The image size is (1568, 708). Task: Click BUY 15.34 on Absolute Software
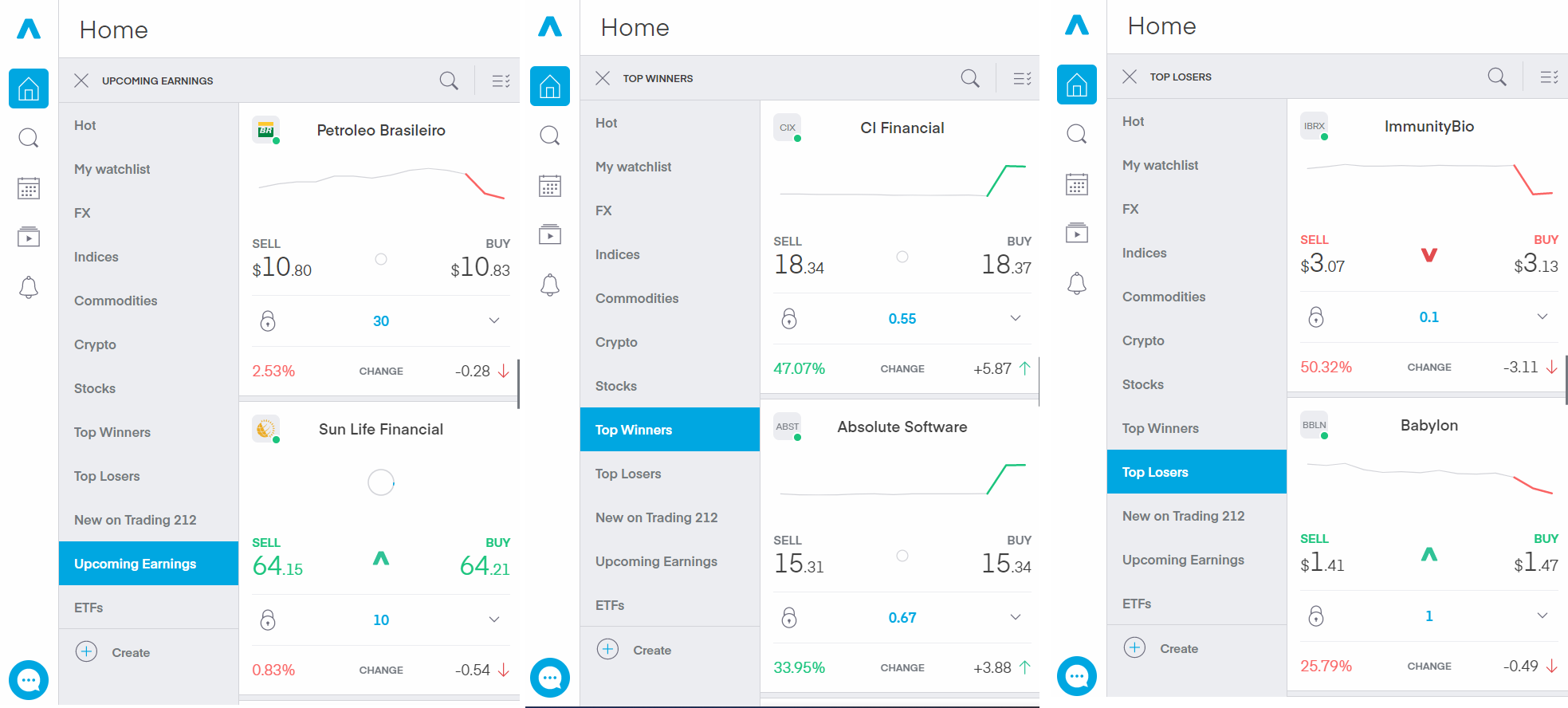[1007, 556]
